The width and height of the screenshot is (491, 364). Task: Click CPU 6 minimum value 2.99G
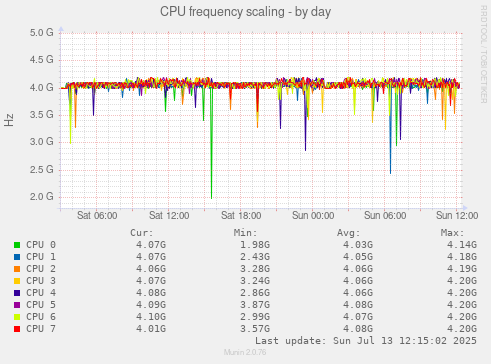(x=255, y=317)
